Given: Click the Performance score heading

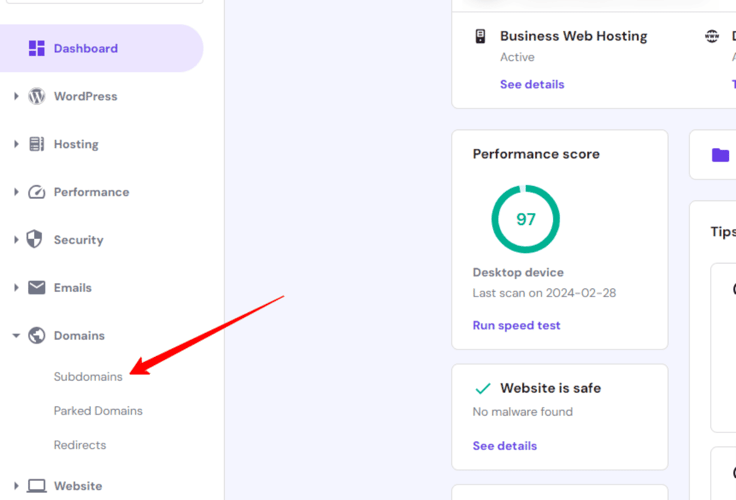Looking at the screenshot, I should coord(536,154).
